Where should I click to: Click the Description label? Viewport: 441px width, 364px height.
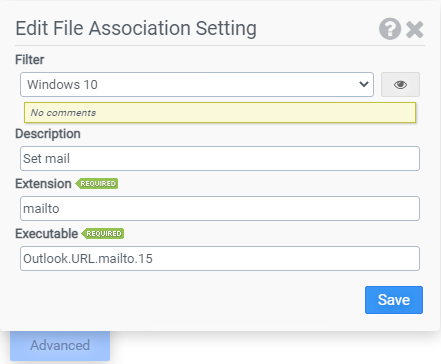click(x=48, y=134)
